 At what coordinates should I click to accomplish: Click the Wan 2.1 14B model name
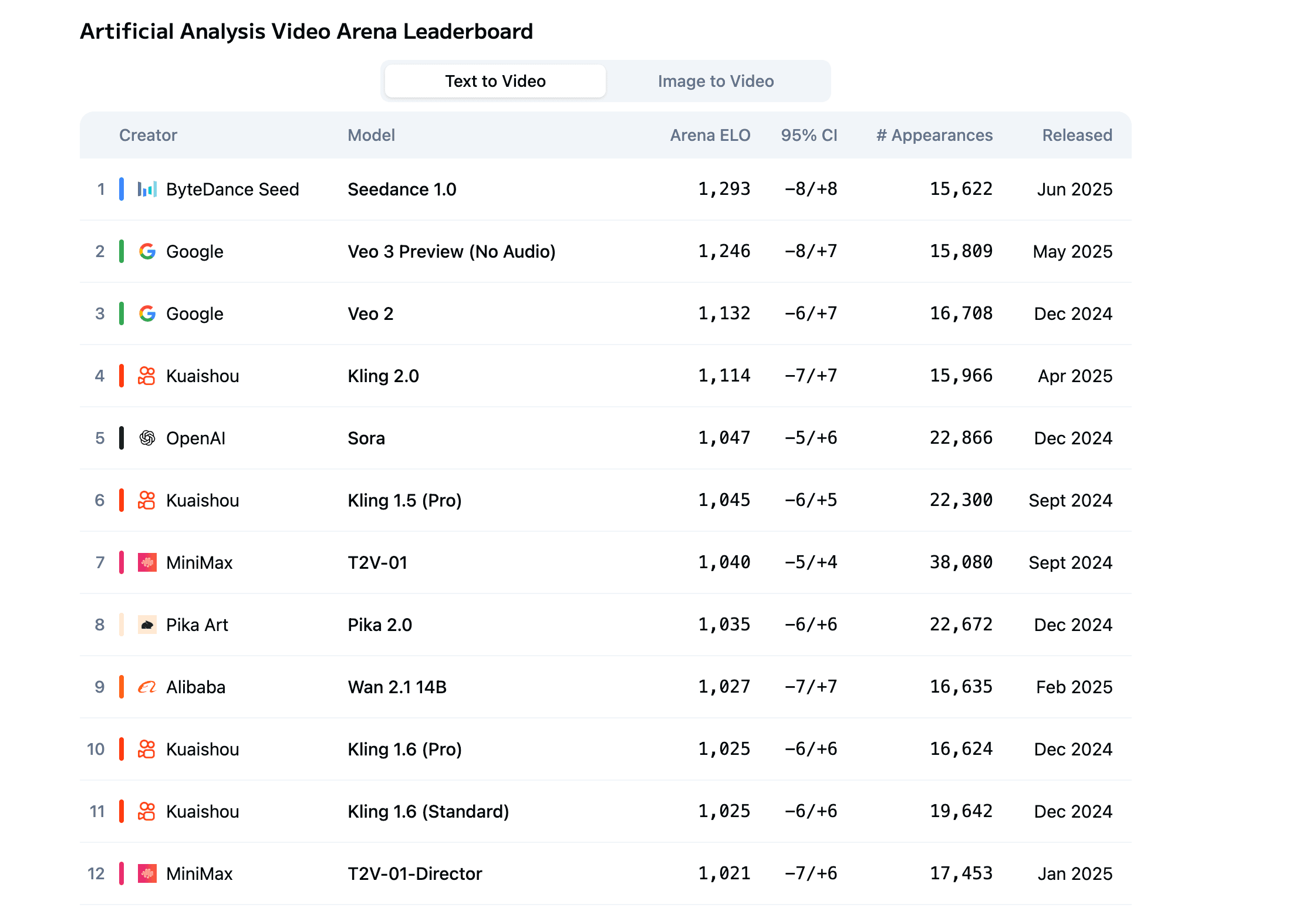click(397, 687)
